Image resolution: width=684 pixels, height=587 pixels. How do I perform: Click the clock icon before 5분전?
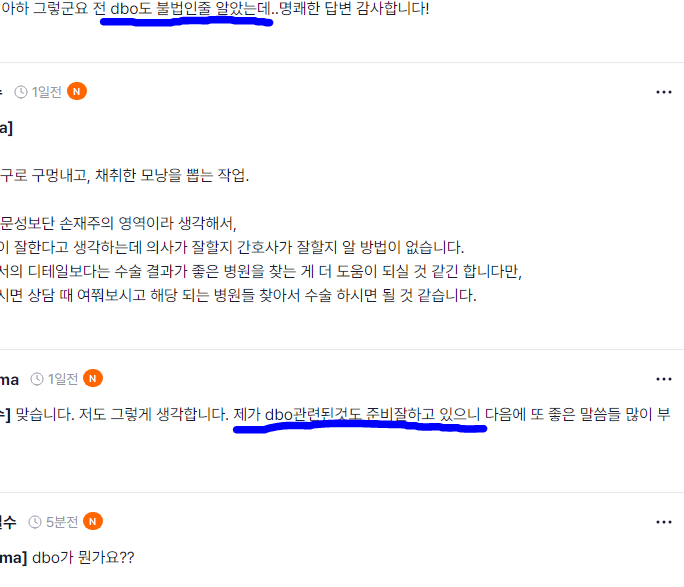(35, 522)
